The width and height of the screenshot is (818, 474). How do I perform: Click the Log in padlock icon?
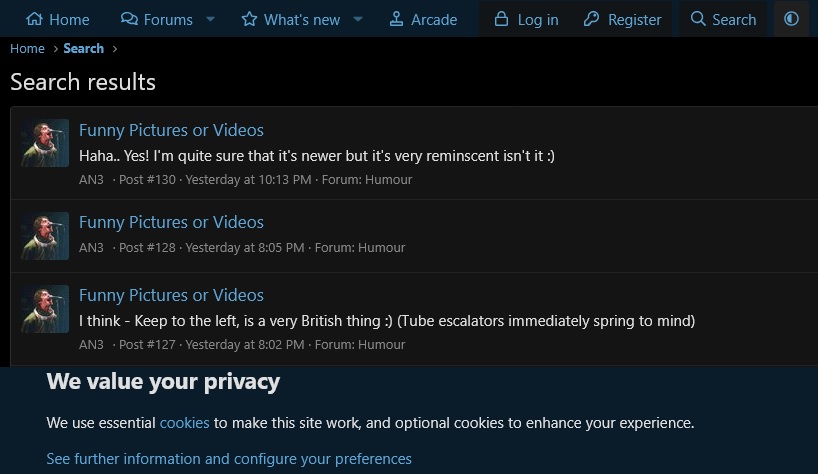click(x=502, y=19)
